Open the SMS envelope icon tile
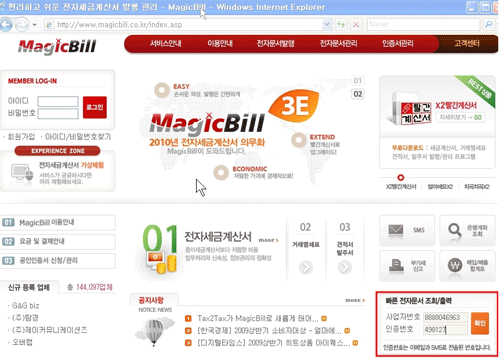The image size is (500, 360). pyautogui.click(x=407, y=230)
